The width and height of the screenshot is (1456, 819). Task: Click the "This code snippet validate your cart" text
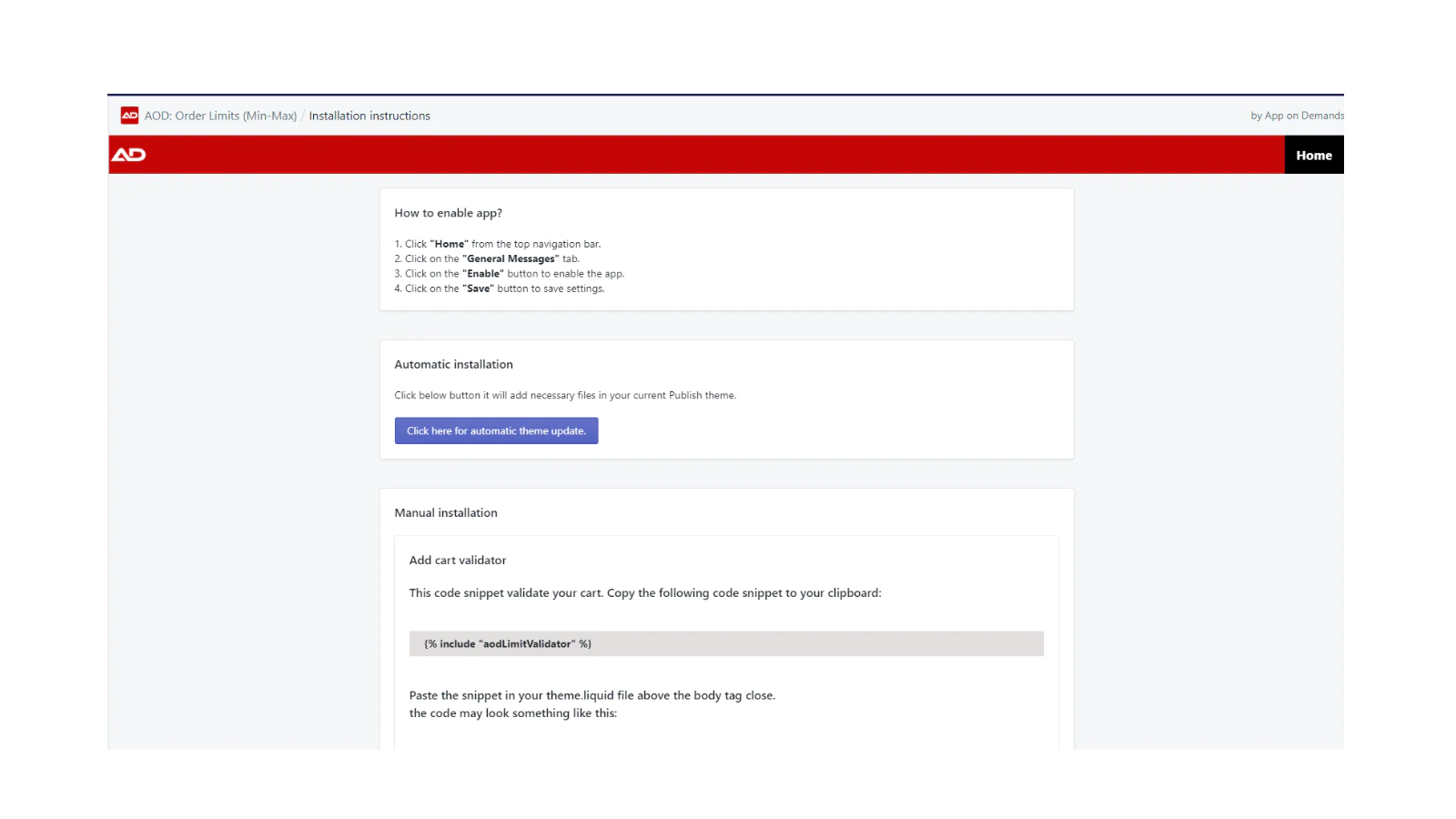(x=644, y=593)
